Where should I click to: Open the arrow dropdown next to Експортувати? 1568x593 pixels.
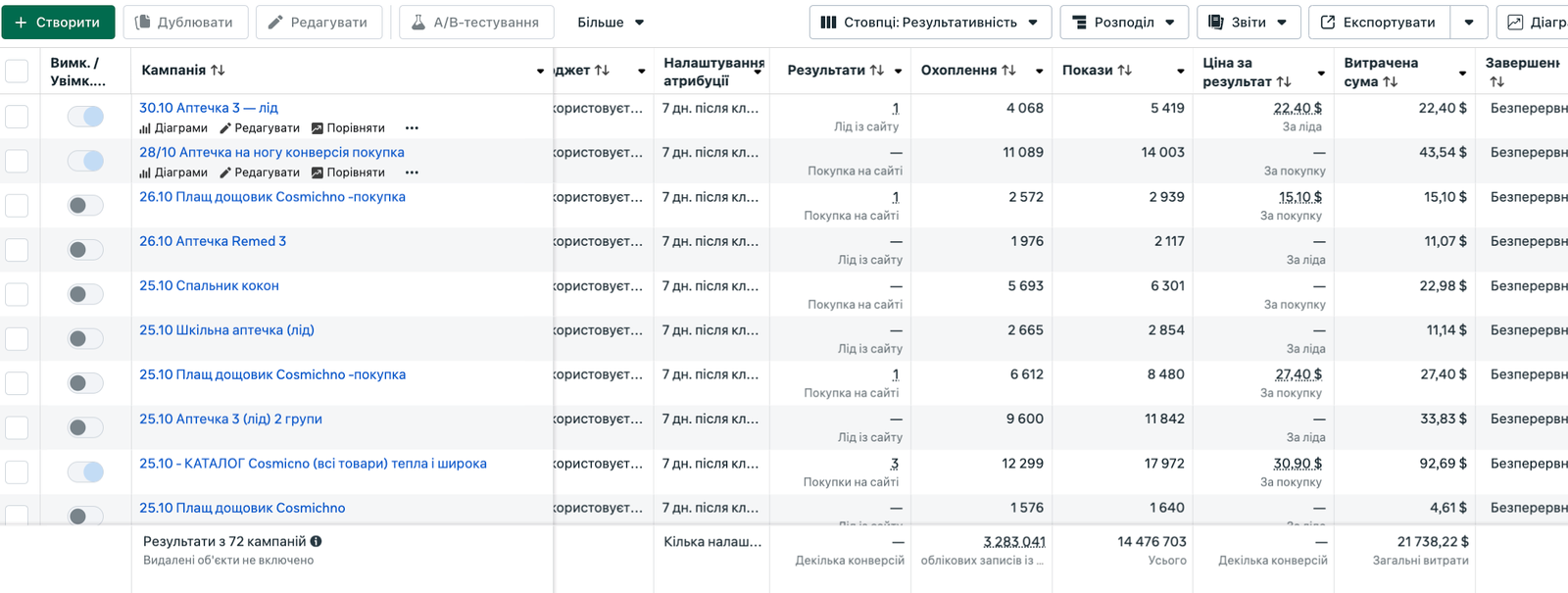click(1468, 23)
